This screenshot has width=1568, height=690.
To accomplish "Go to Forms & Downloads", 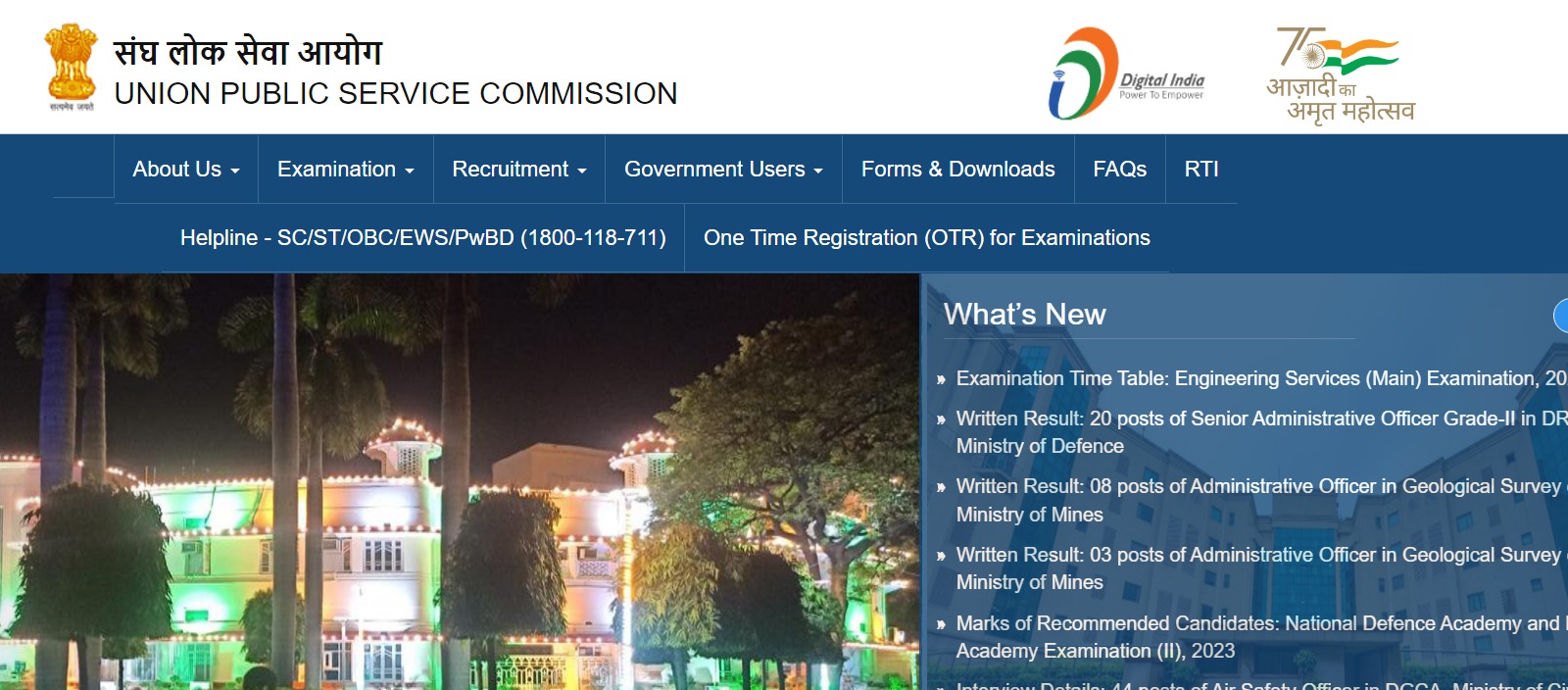I will 958,170.
